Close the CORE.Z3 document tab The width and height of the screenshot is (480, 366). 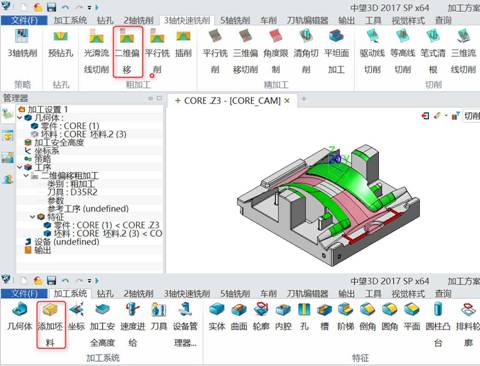click(287, 101)
